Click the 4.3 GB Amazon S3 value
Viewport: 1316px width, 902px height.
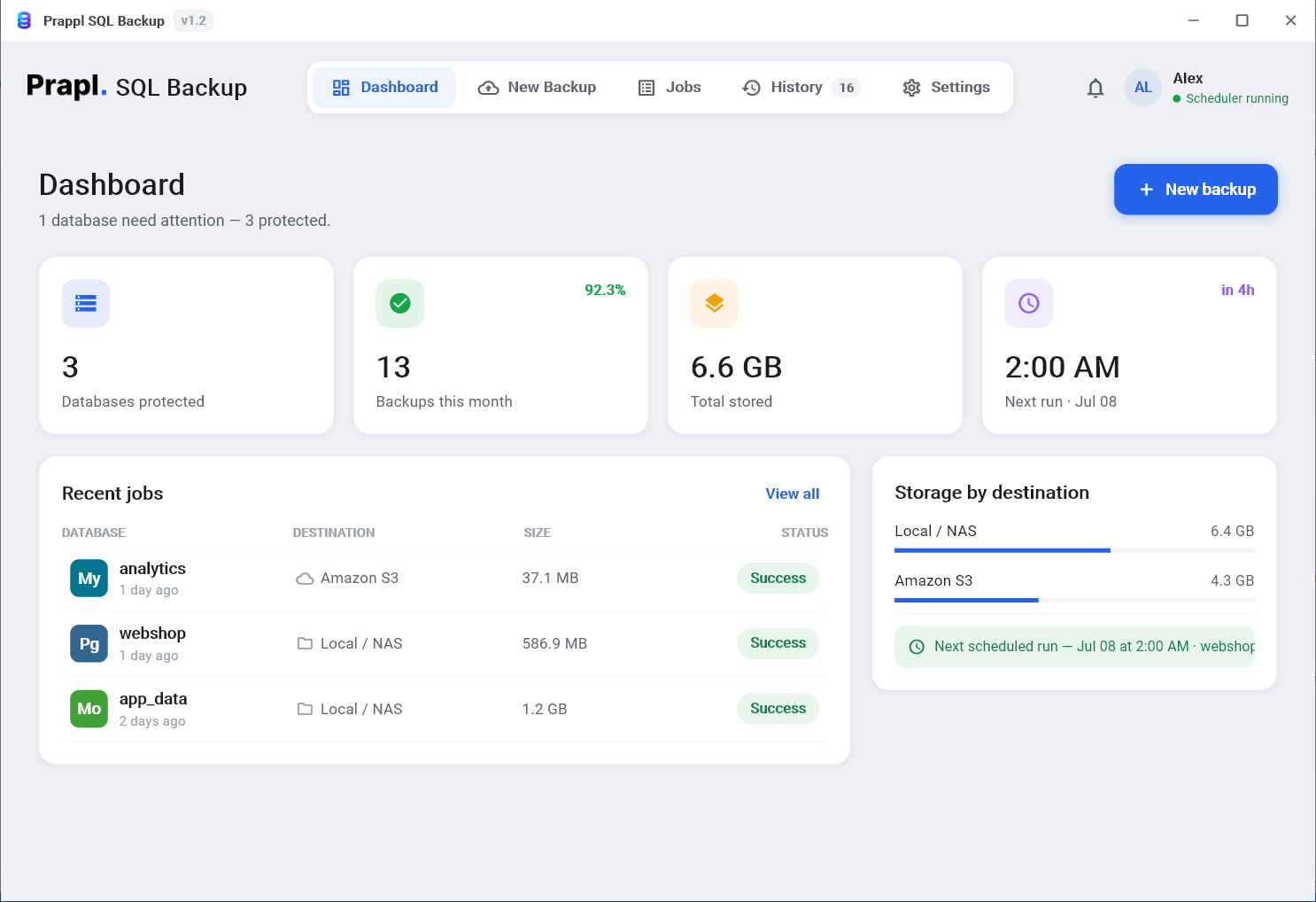pyautogui.click(x=1232, y=581)
